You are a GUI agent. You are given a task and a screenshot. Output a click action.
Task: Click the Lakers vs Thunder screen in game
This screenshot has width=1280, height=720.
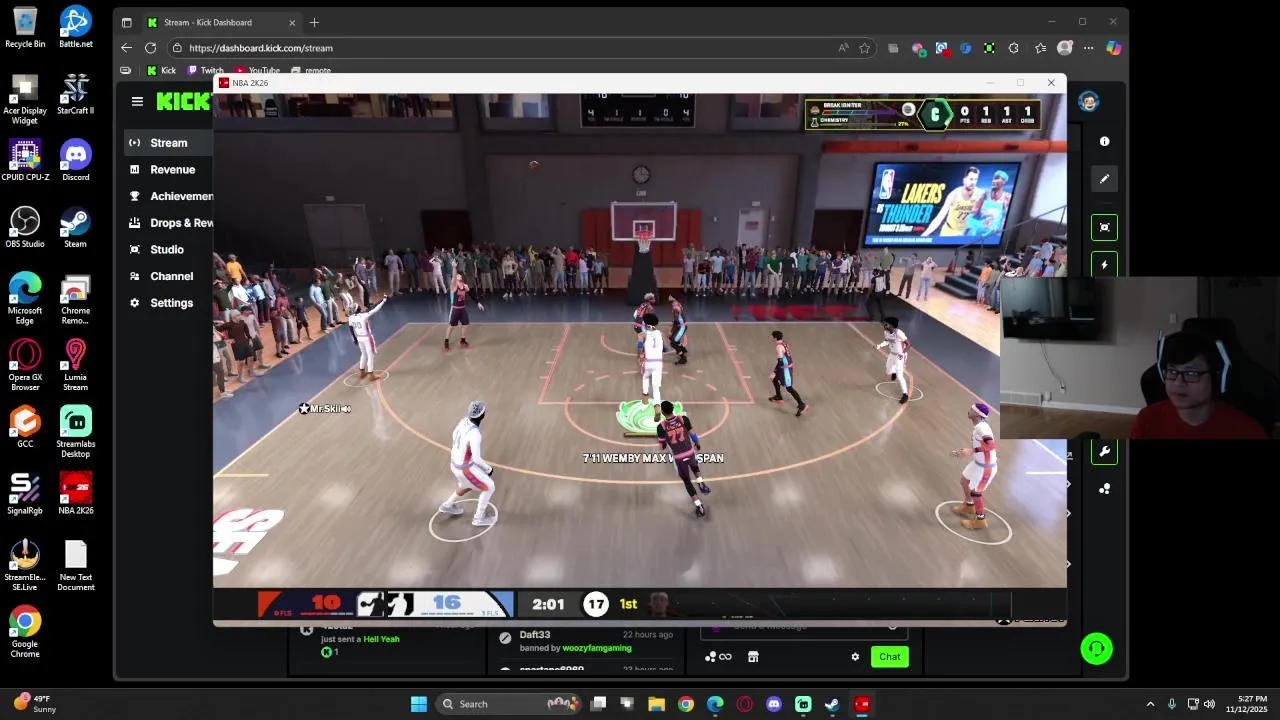click(x=943, y=203)
